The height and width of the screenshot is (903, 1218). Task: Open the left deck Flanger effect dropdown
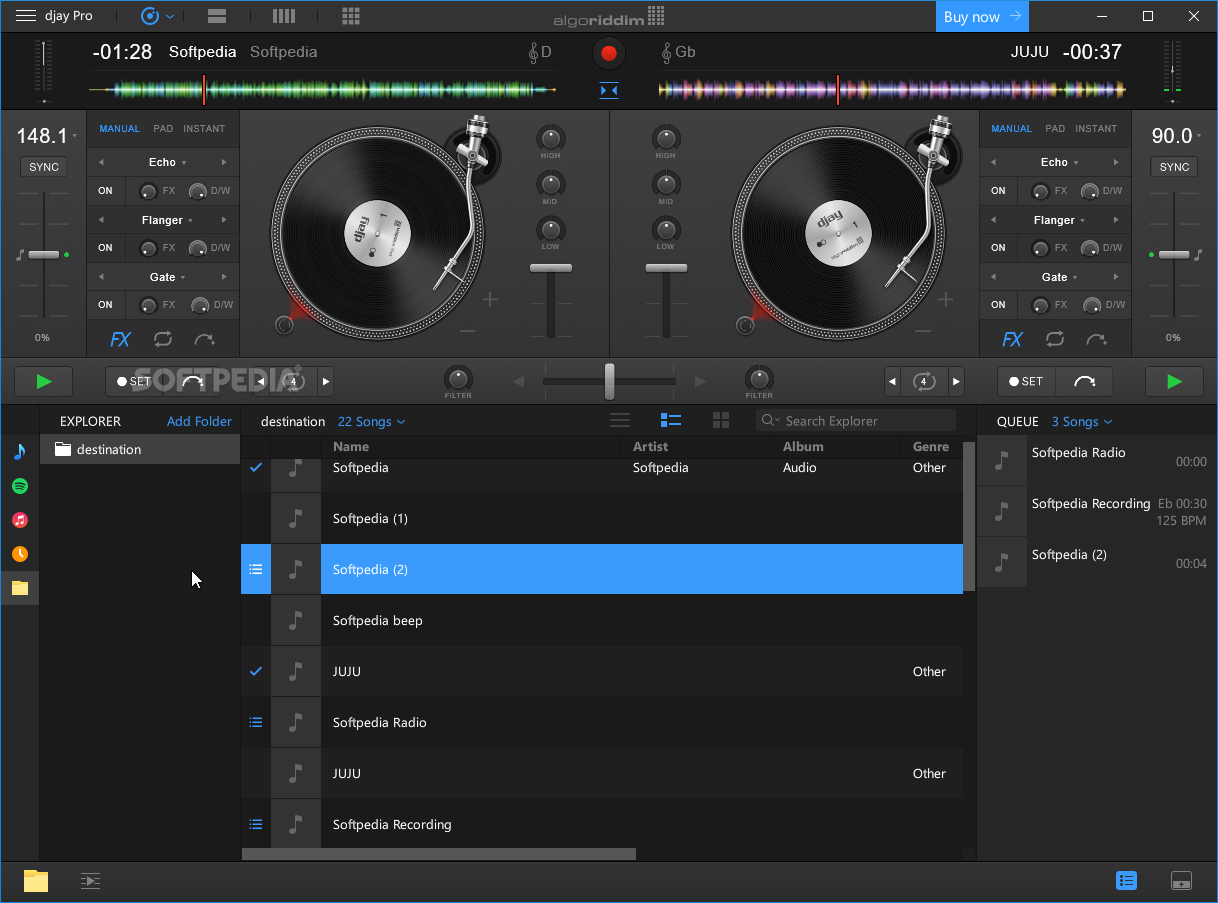point(167,220)
